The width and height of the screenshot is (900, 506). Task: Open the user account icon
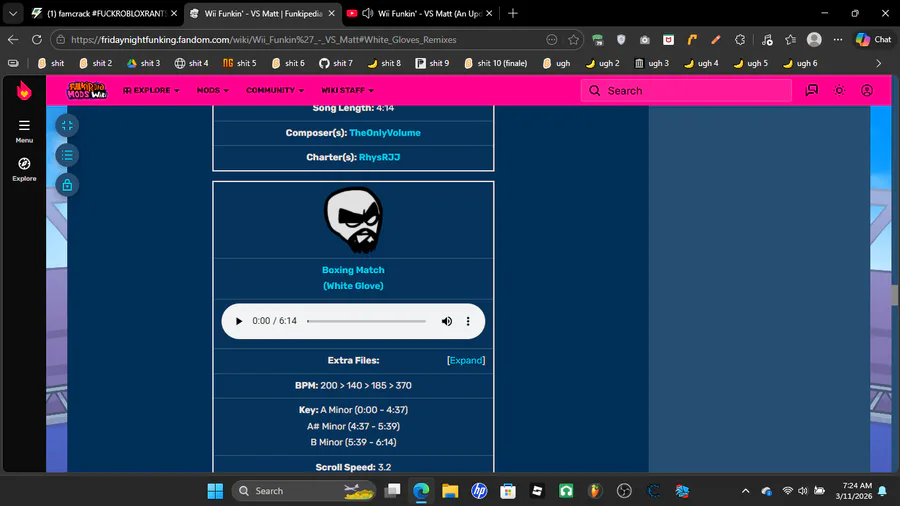click(x=867, y=90)
